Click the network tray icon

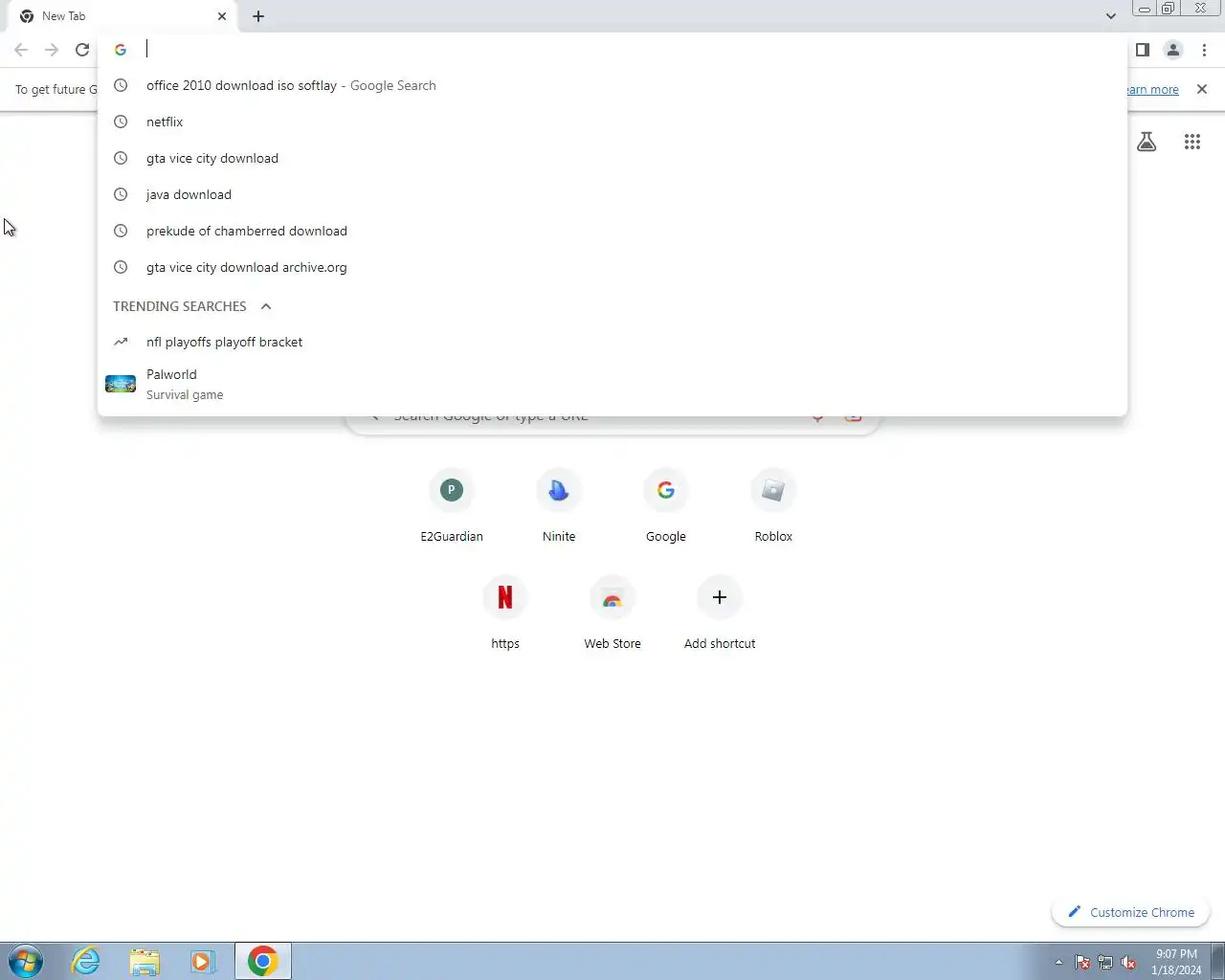coord(1105,962)
